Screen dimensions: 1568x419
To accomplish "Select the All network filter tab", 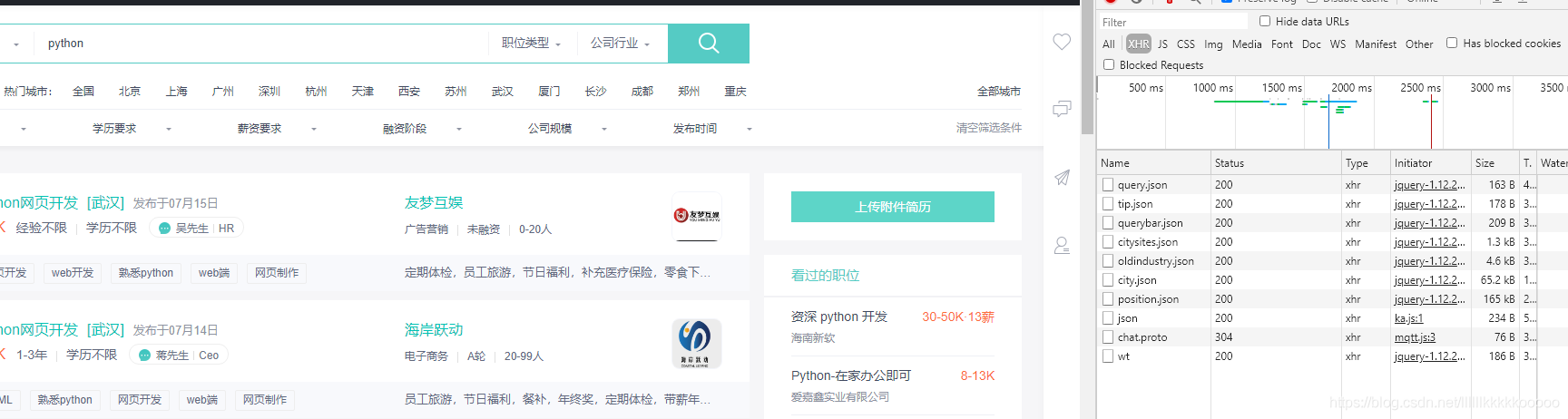I will tap(1109, 44).
